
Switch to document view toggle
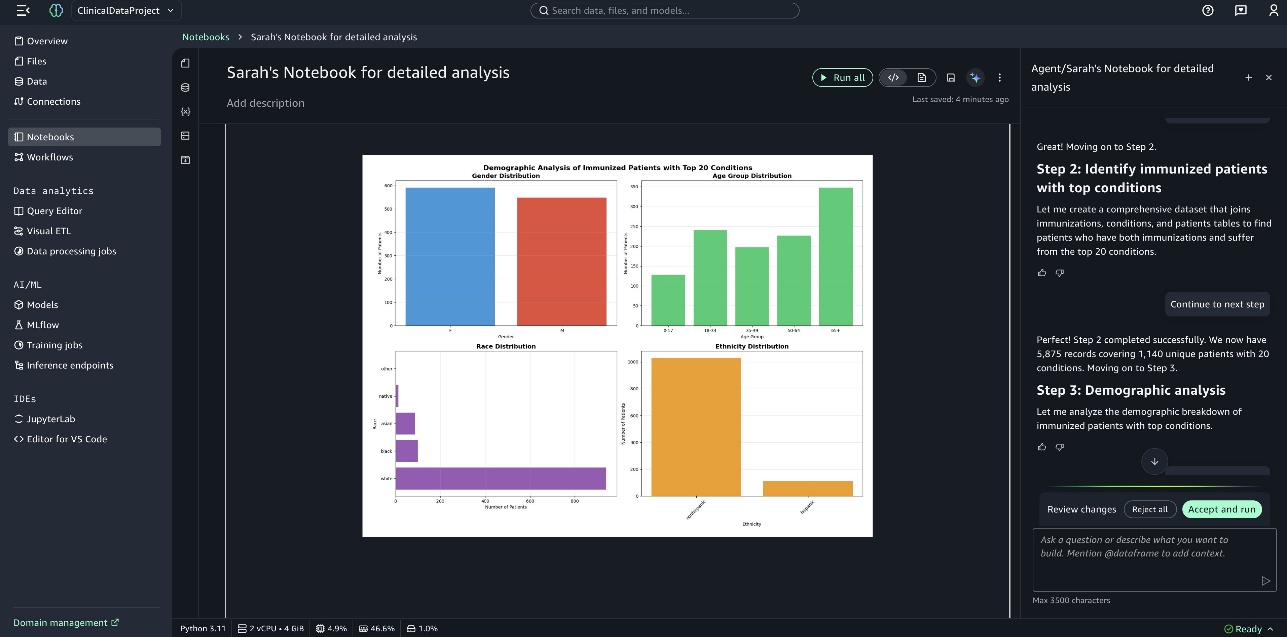tap(921, 78)
